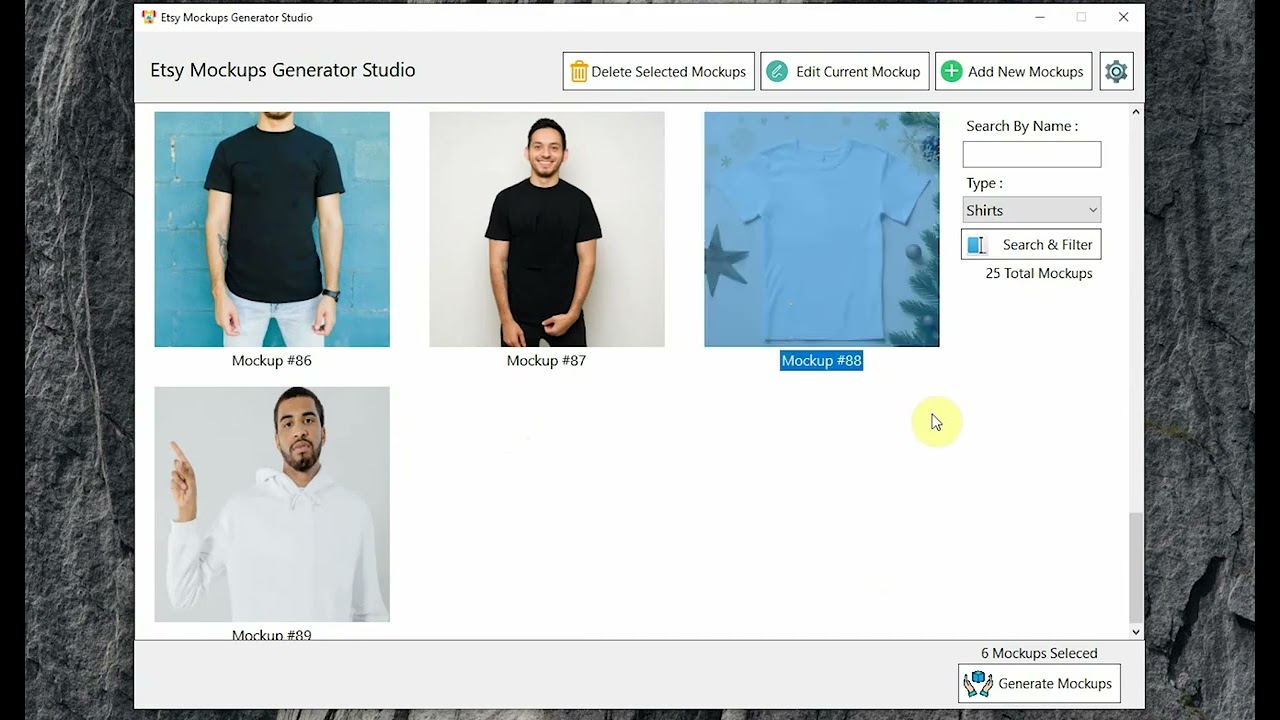Select the white hoodie Mockup #89 thumbnail
Viewport: 1280px width, 720px height.
[x=272, y=504]
